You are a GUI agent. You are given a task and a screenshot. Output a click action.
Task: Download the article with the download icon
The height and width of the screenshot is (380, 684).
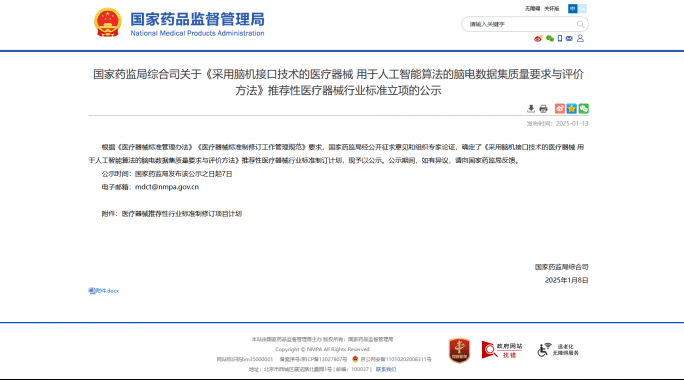click(531, 109)
